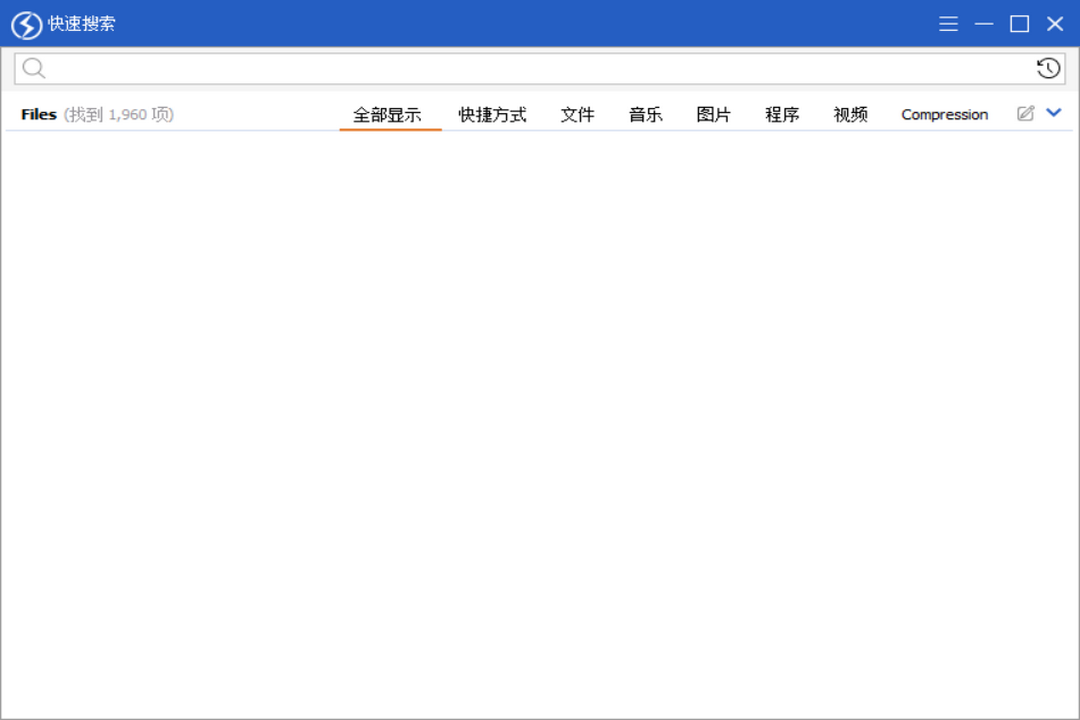
Task: Click the pencil edit icon near Compression
Action: click(x=1023, y=113)
